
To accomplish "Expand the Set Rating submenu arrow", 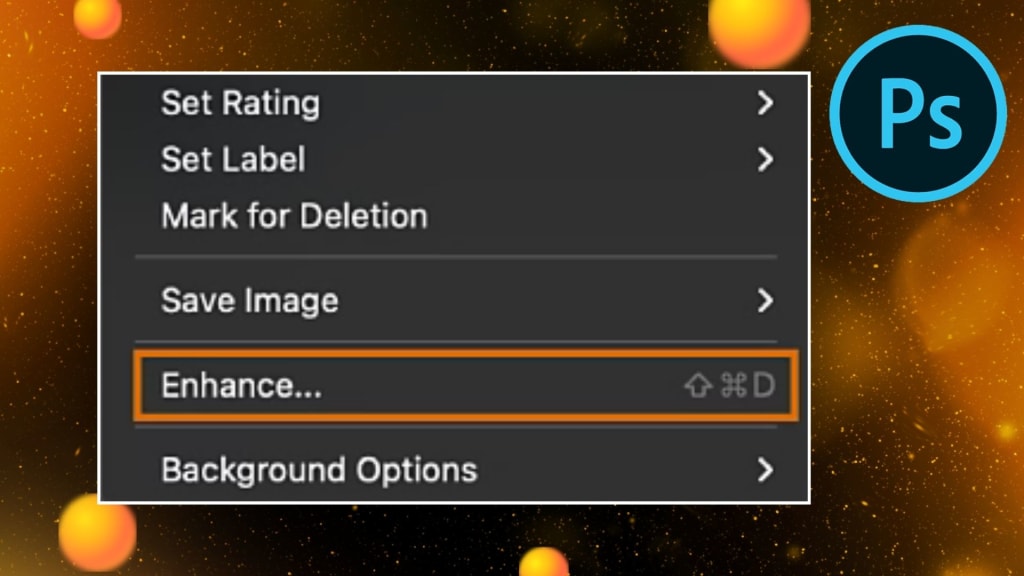I will (765, 103).
